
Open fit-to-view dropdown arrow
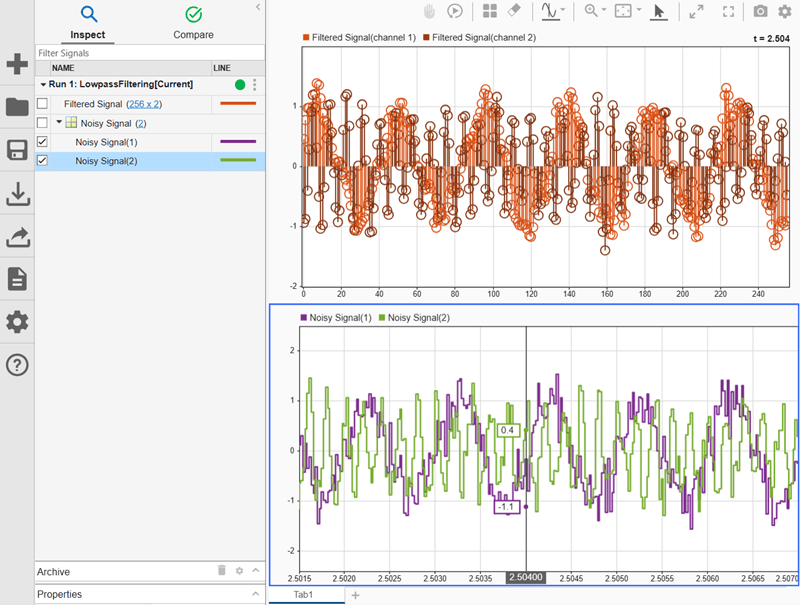(638, 10)
